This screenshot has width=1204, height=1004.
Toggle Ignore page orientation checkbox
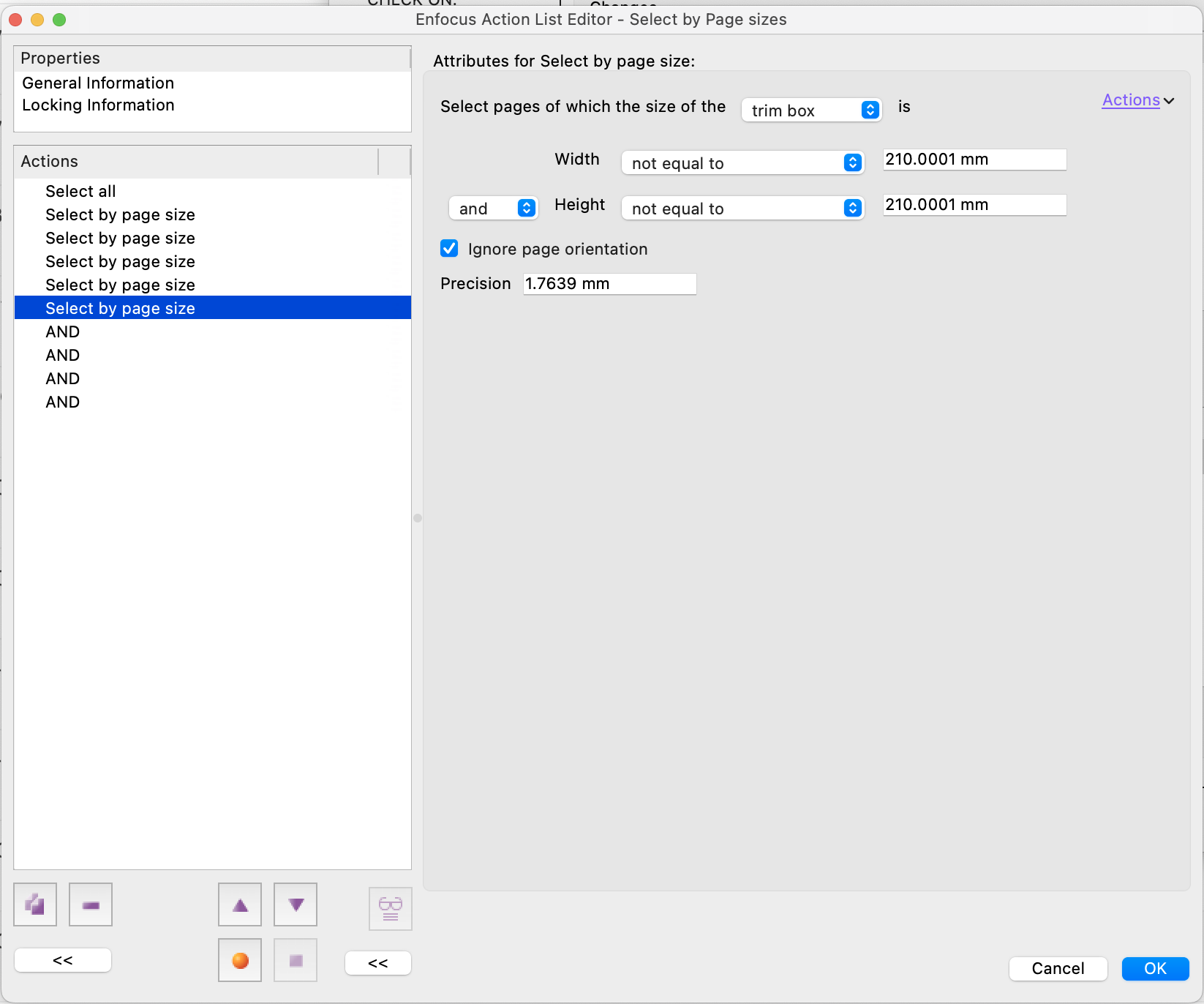[x=449, y=249]
